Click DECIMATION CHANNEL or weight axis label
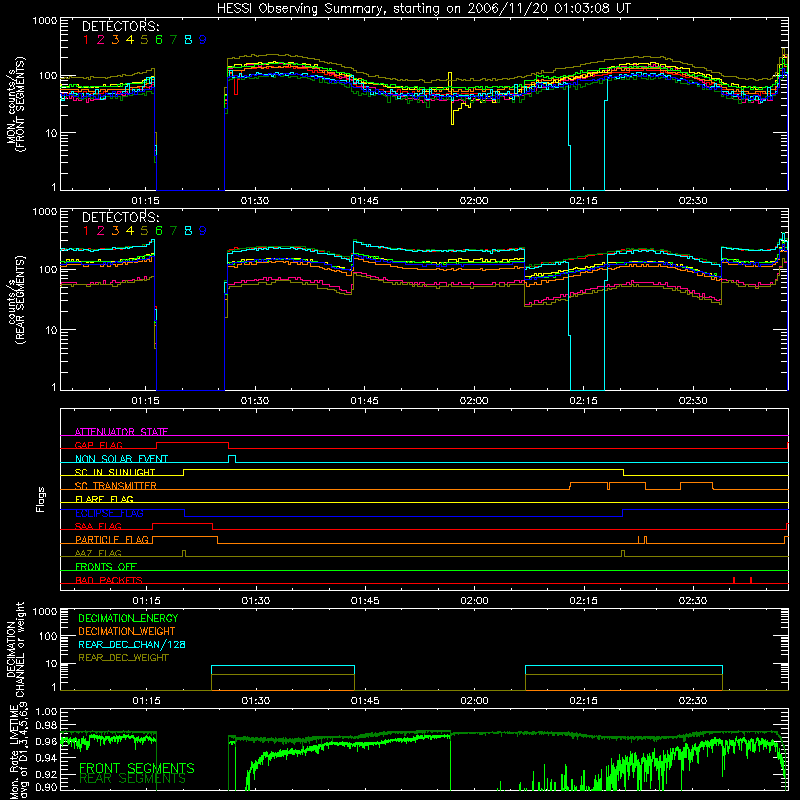The height and width of the screenshot is (800, 800). click(15, 649)
